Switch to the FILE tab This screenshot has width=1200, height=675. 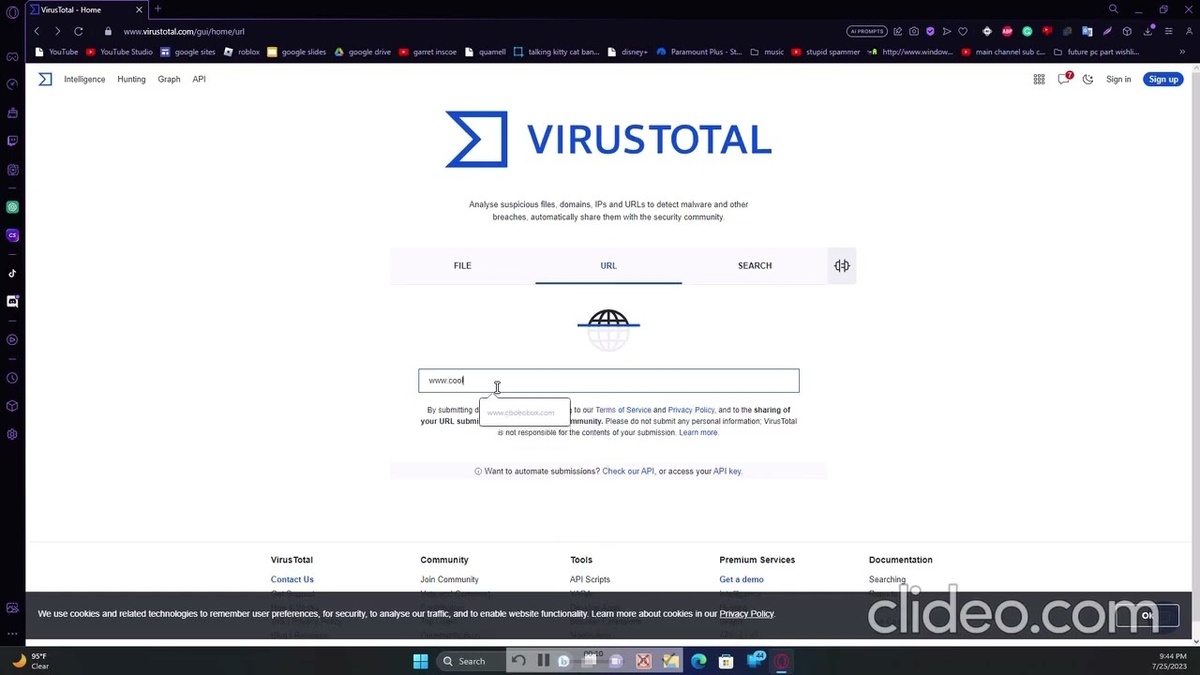coord(462,266)
